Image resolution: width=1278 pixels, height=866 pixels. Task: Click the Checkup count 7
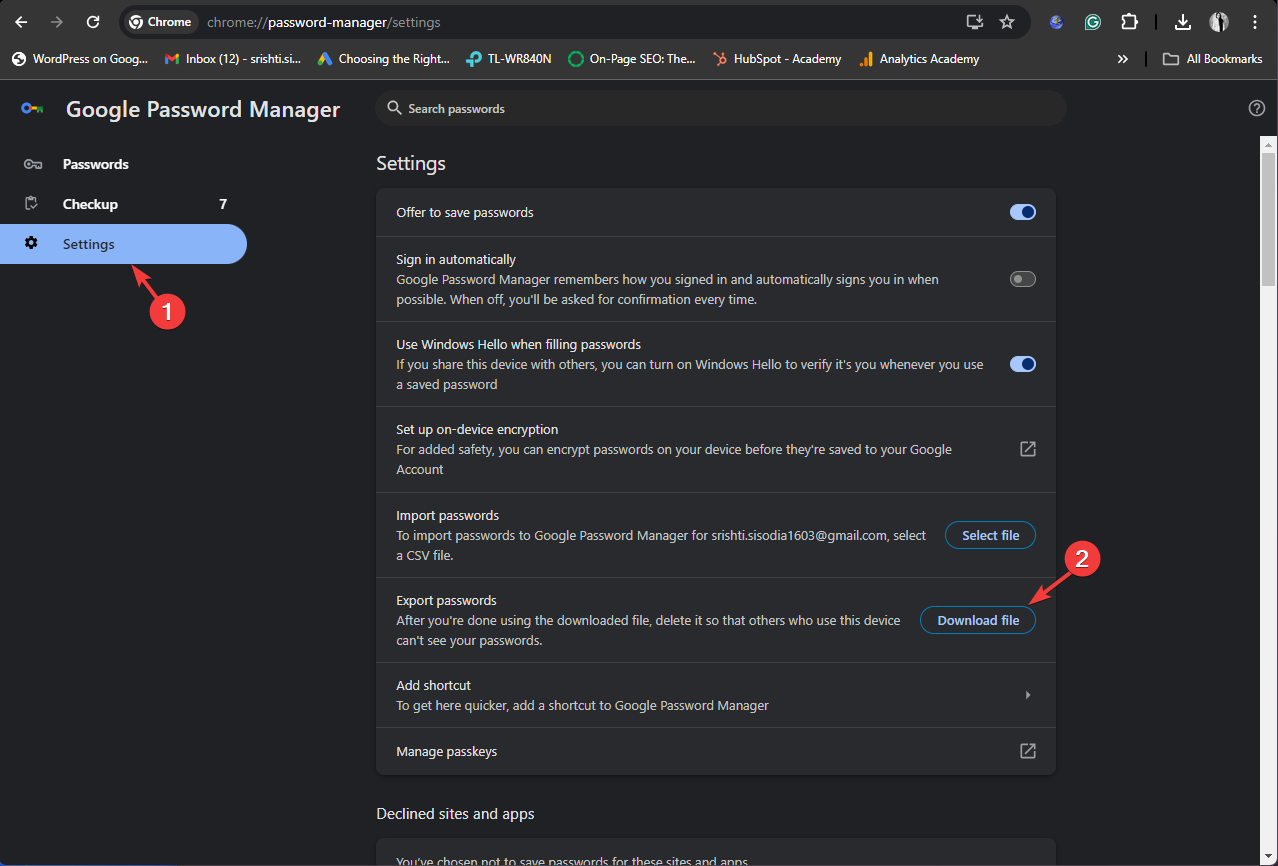click(x=223, y=204)
